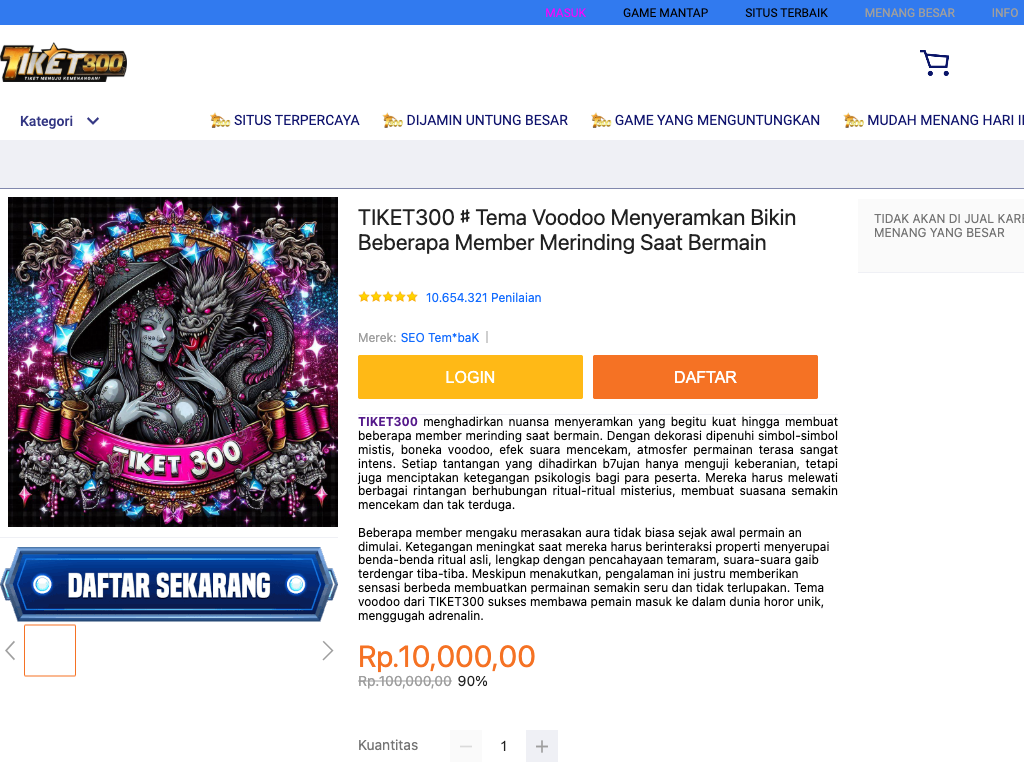Show previous image with left arrow
The height and width of the screenshot is (768, 1024).
[10, 650]
